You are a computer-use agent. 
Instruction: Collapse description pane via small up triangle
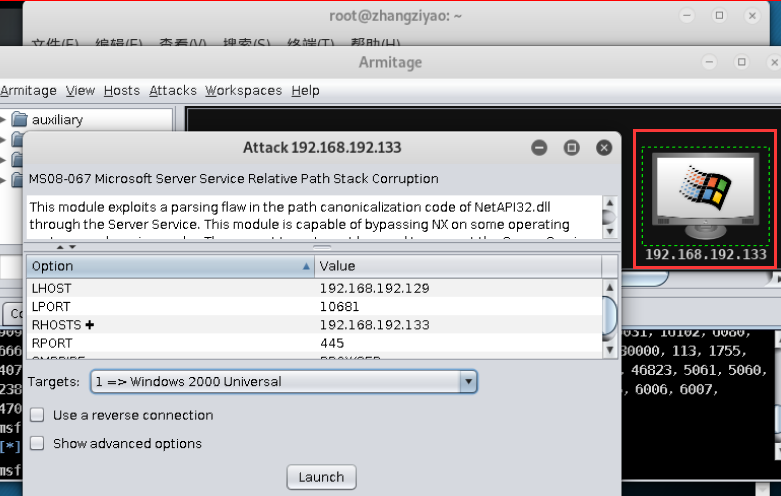60,247
